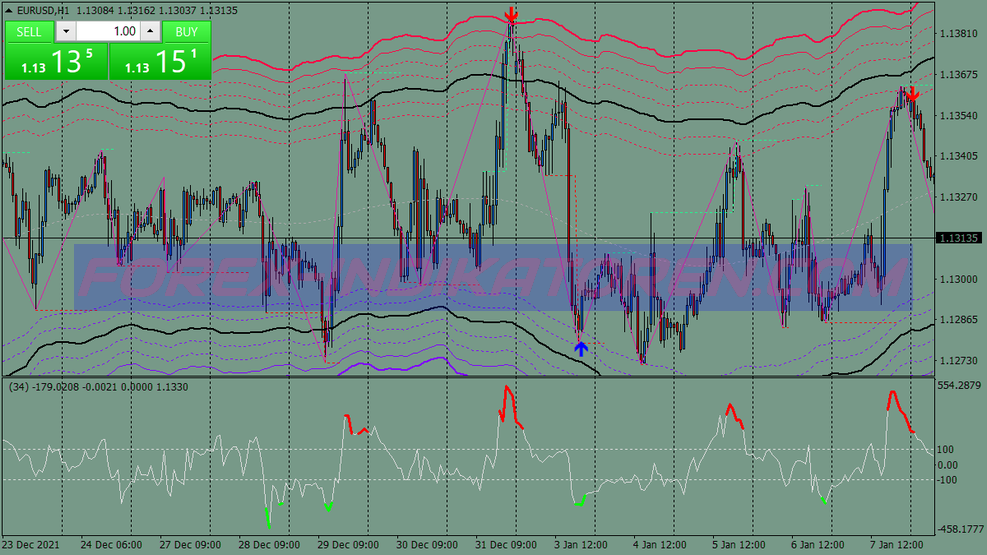The height and width of the screenshot is (555, 987).
Task: Increase lot size with the up arrow
Action: coord(150,31)
